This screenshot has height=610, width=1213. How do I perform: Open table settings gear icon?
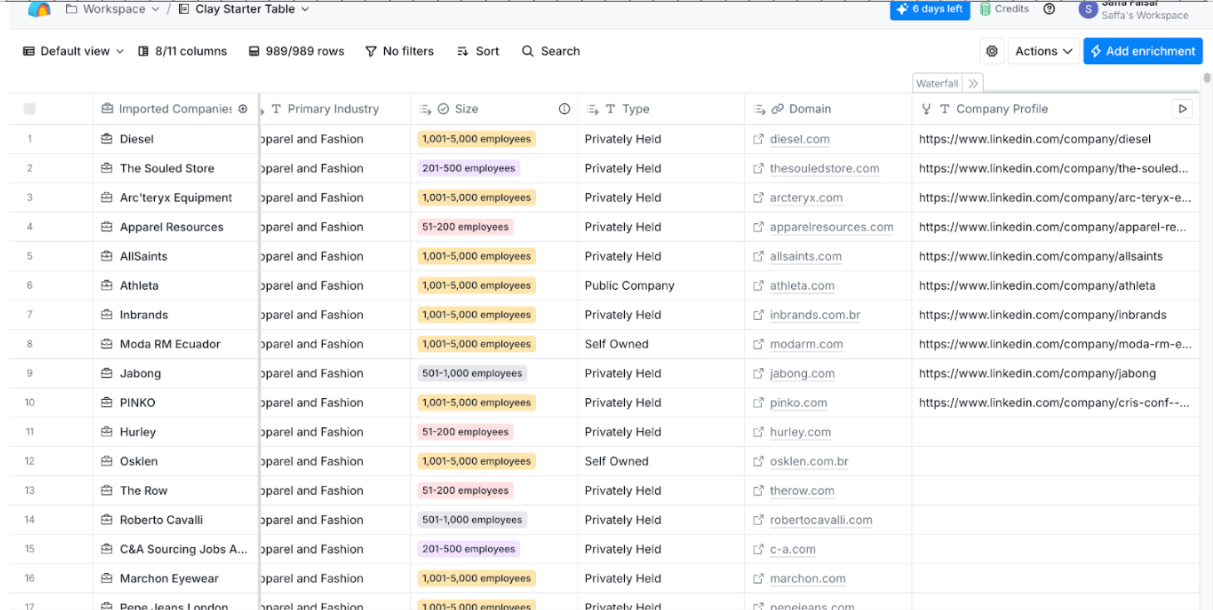[992, 51]
